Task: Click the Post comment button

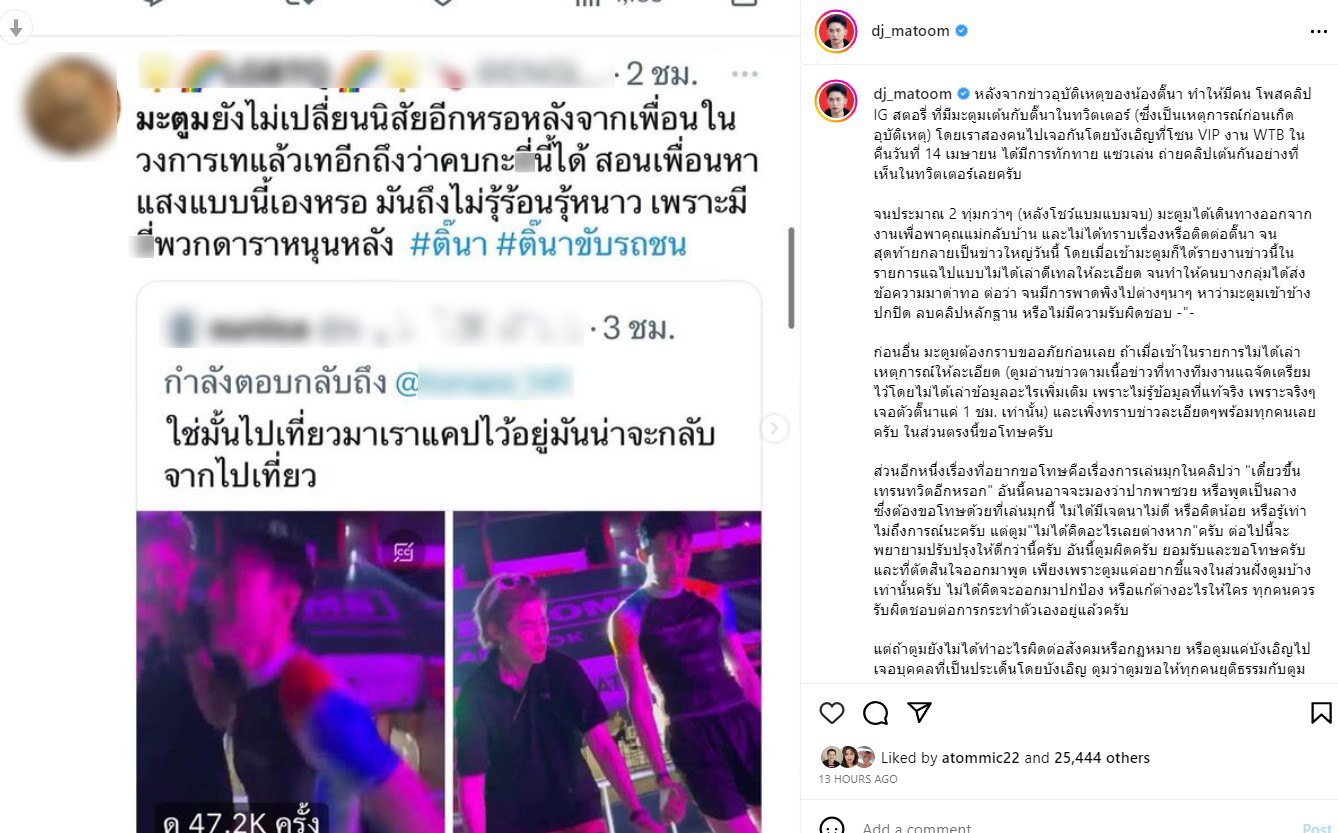Action: click(x=1317, y=827)
